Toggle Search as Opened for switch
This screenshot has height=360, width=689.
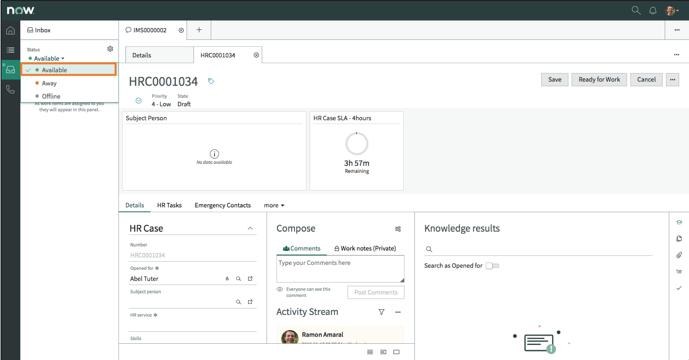[x=492, y=266]
